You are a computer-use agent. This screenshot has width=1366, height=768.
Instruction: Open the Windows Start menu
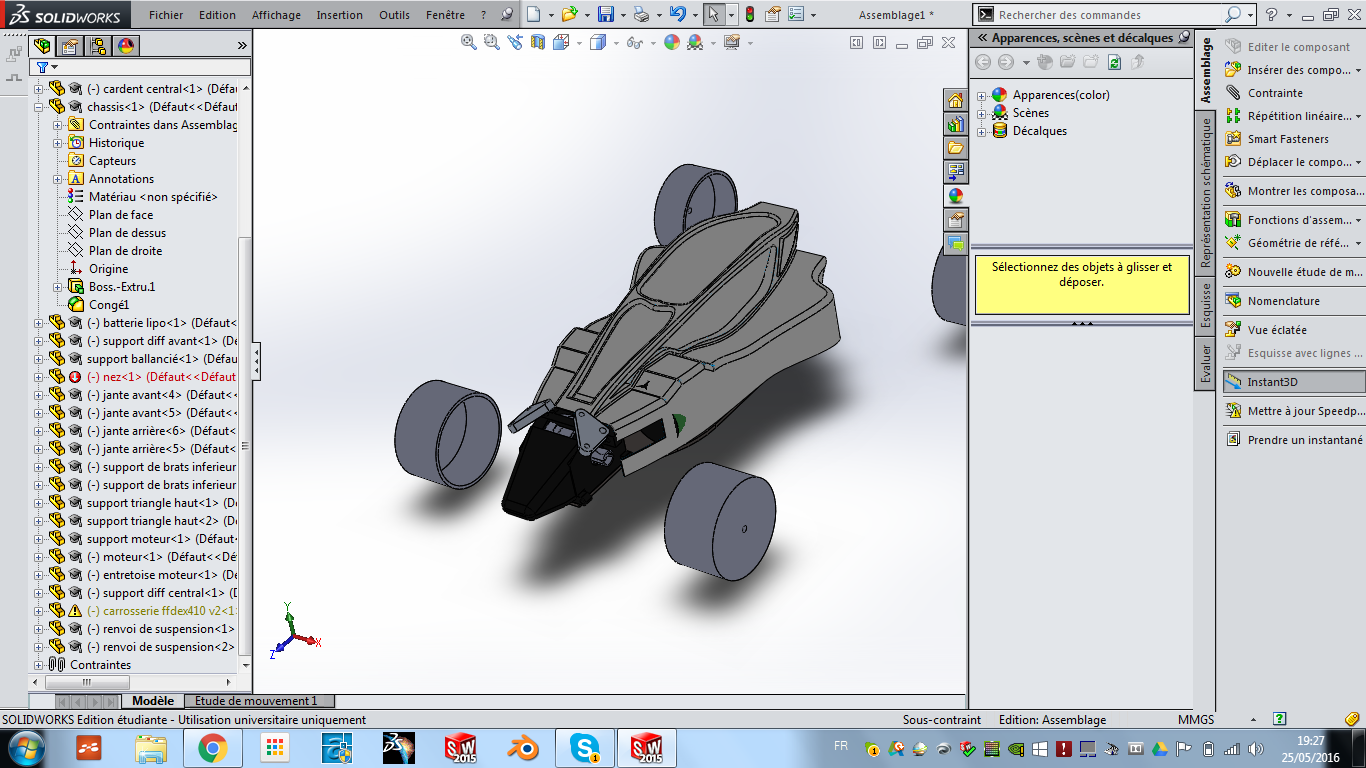tap(26, 747)
